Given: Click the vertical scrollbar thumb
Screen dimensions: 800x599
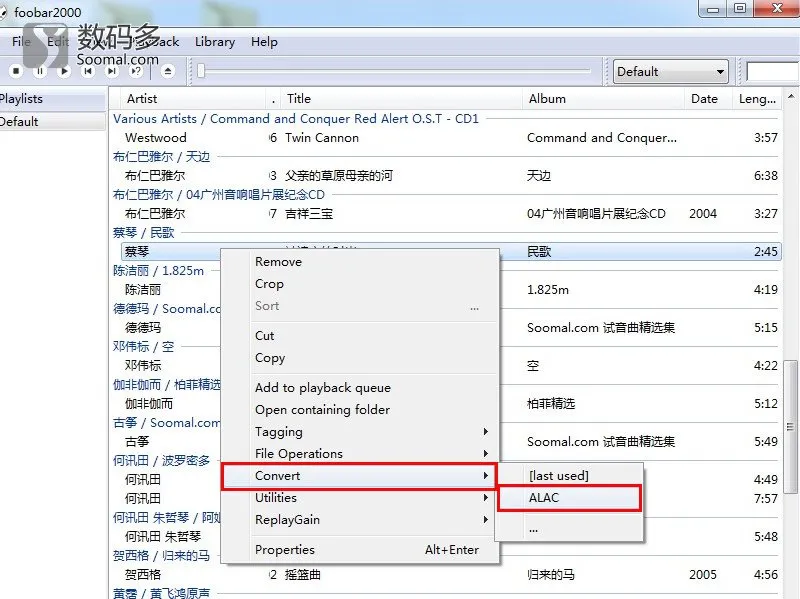Looking at the screenshot, I should 791,427.
